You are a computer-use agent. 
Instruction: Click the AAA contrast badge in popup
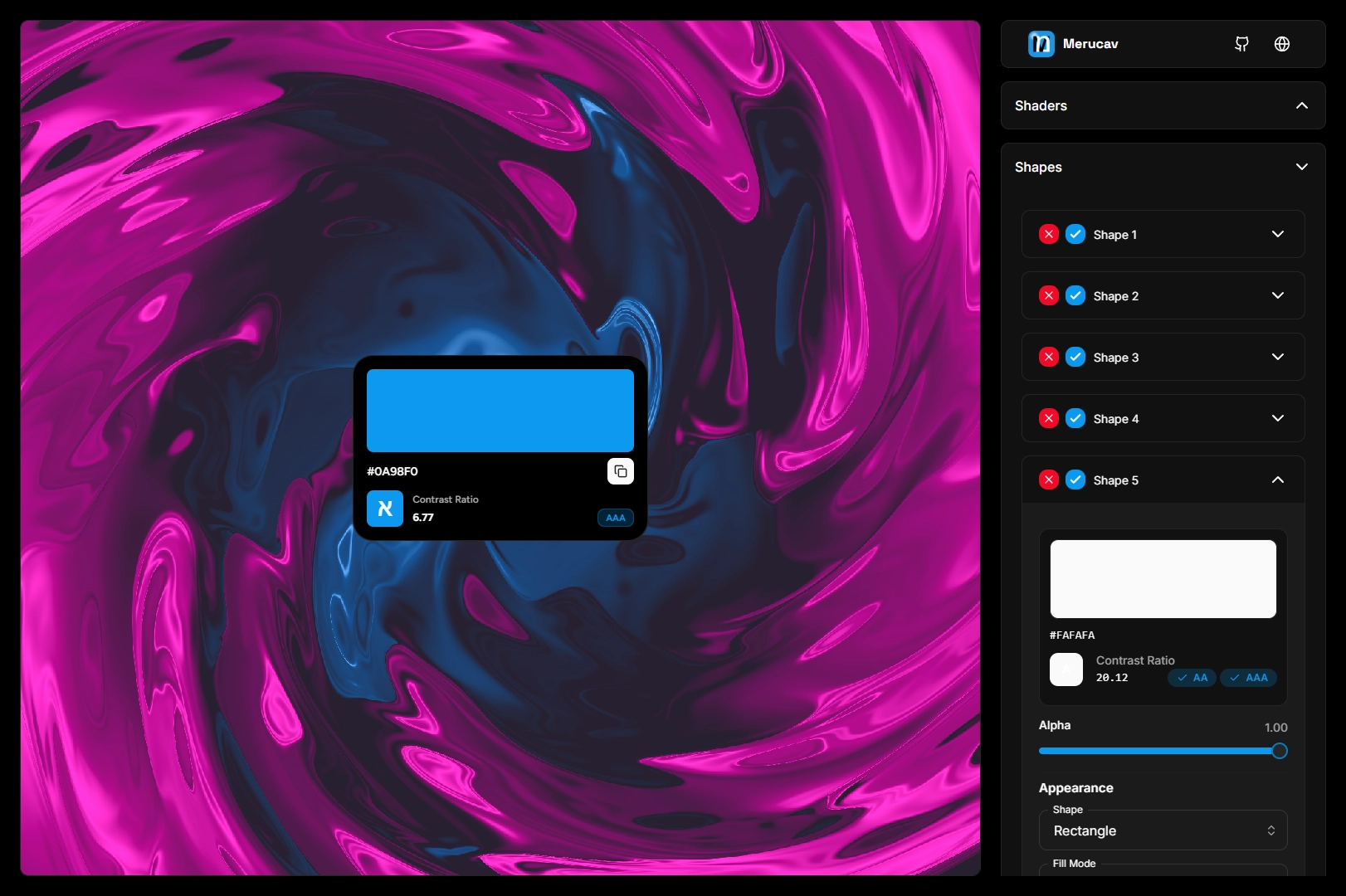pyautogui.click(x=614, y=517)
